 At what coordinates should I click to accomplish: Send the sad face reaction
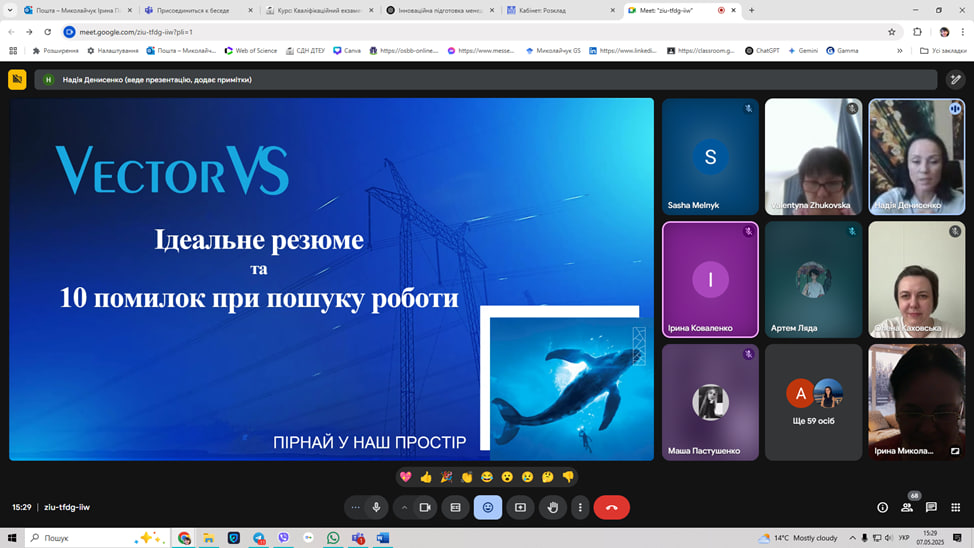click(x=527, y=477)
